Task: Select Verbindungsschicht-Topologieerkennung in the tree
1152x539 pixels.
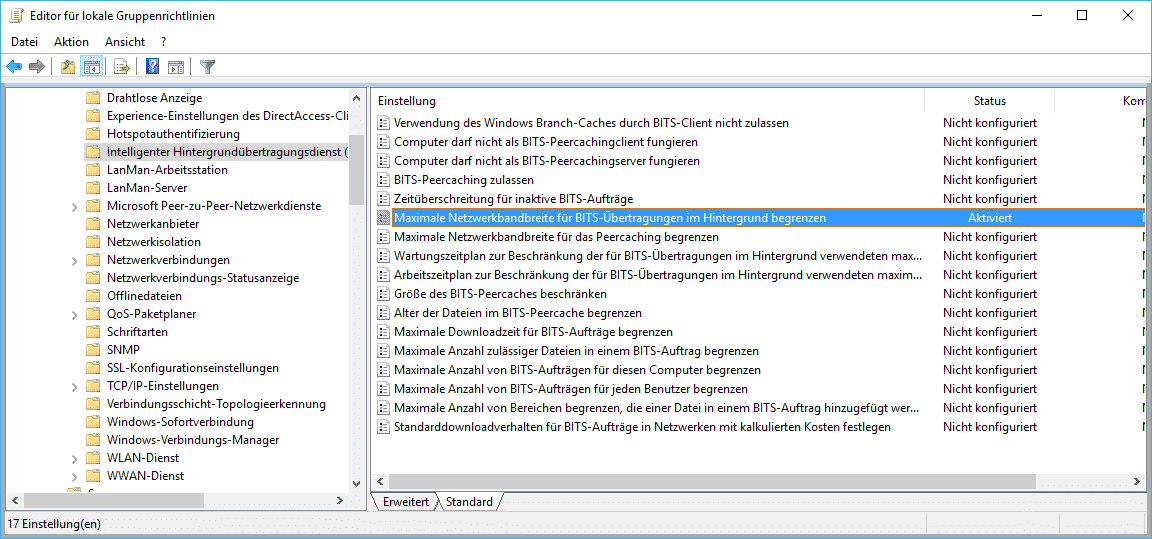Action: 216,404
